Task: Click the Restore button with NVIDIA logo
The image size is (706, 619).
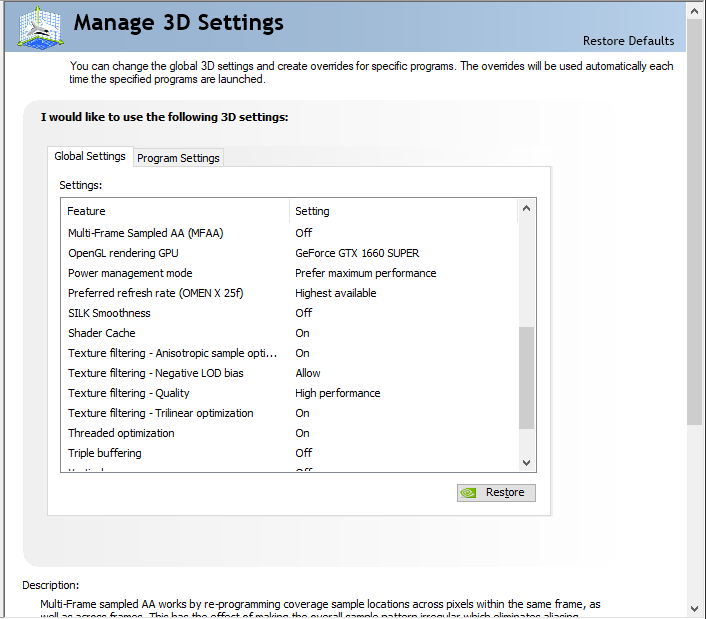Action: point(496,492)
